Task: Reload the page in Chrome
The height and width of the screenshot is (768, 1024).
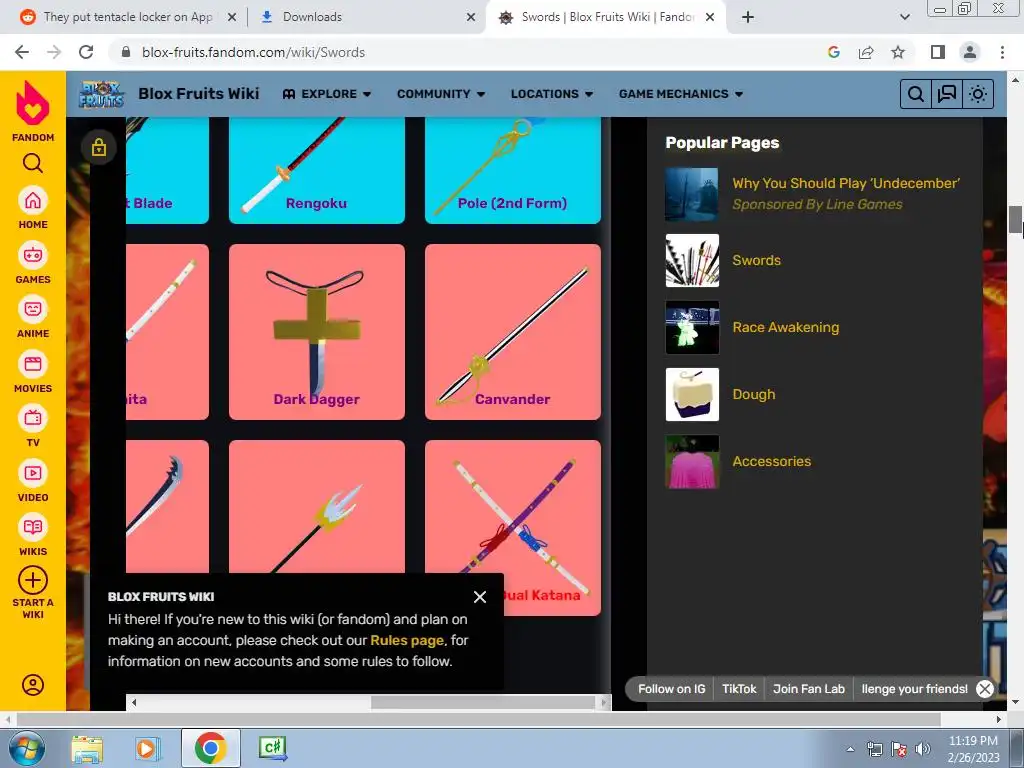Action: click(86, 52)
